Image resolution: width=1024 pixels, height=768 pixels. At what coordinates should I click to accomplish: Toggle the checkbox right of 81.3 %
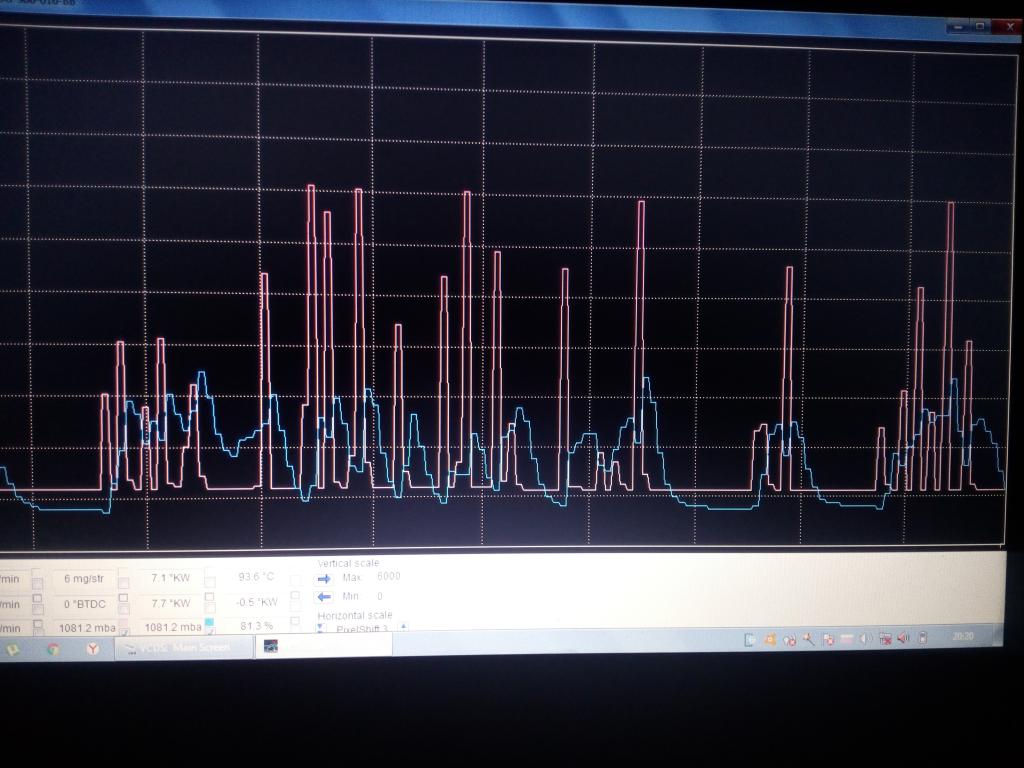click(x=295, y=620)
